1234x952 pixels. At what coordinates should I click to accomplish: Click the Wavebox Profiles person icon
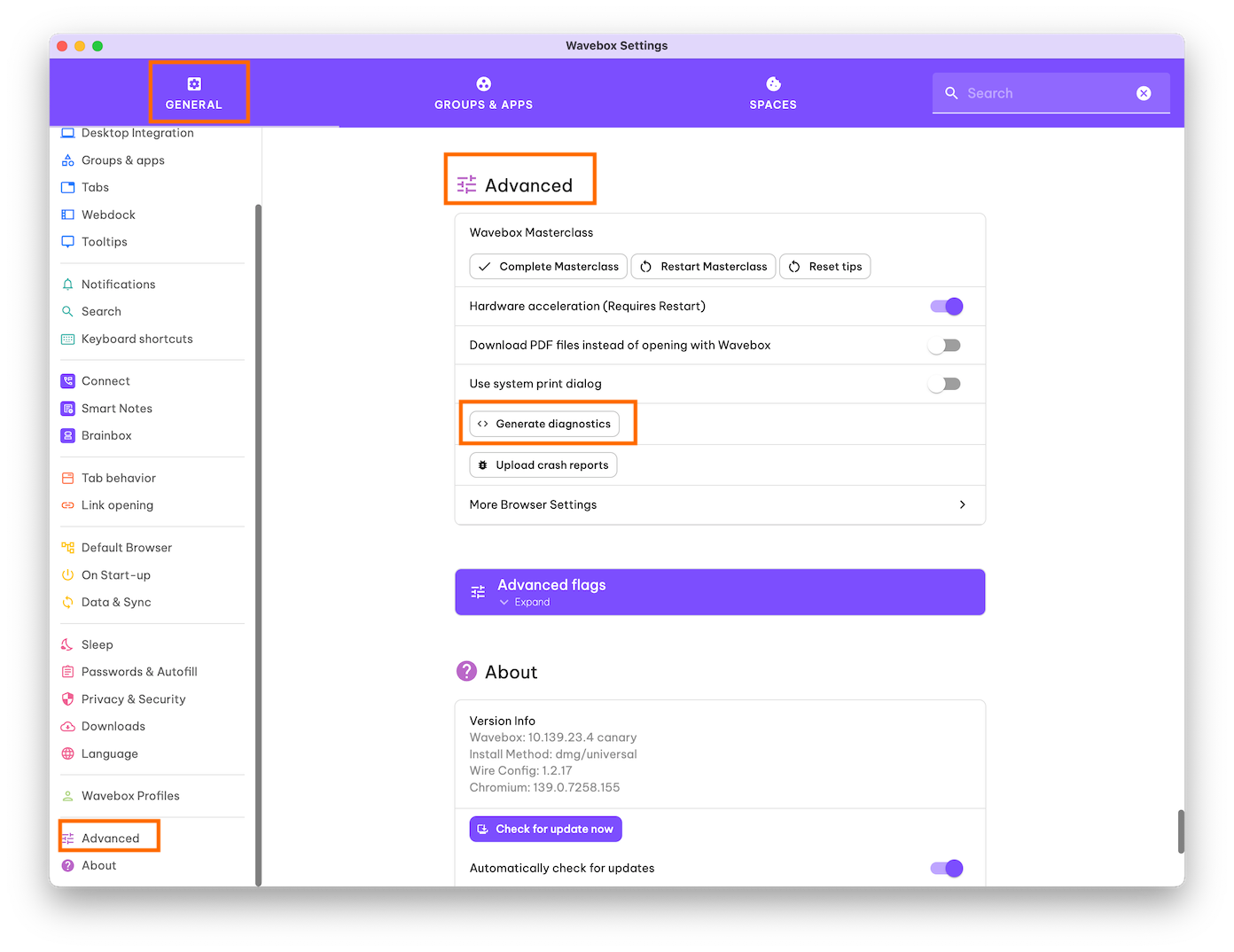pos(67,796)
